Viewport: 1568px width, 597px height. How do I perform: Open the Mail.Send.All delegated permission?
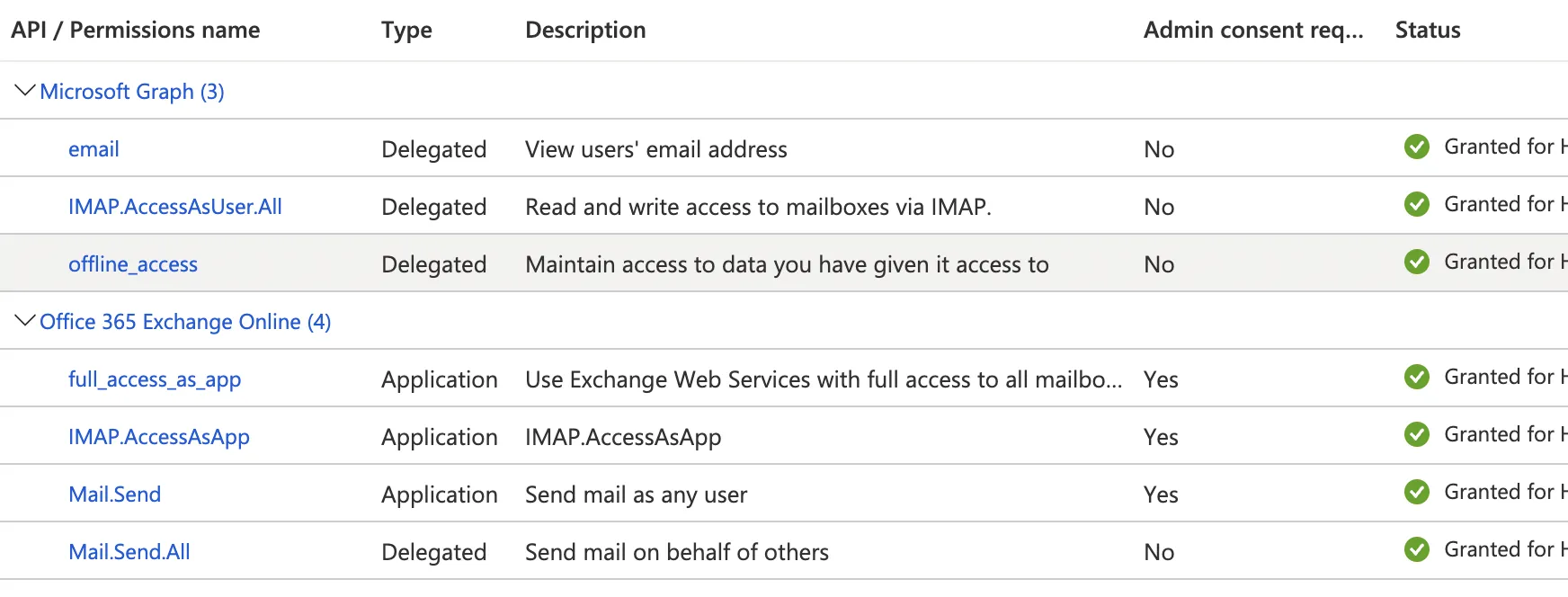[x=129, y=552]
